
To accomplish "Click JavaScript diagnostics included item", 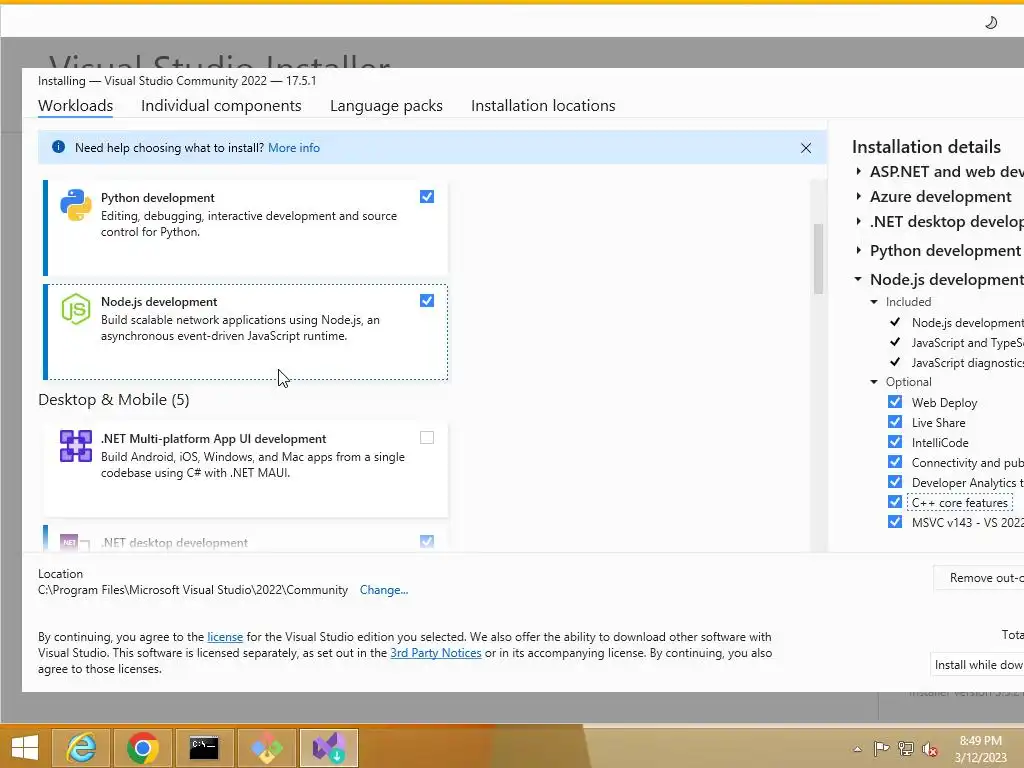I will [967, 362].
